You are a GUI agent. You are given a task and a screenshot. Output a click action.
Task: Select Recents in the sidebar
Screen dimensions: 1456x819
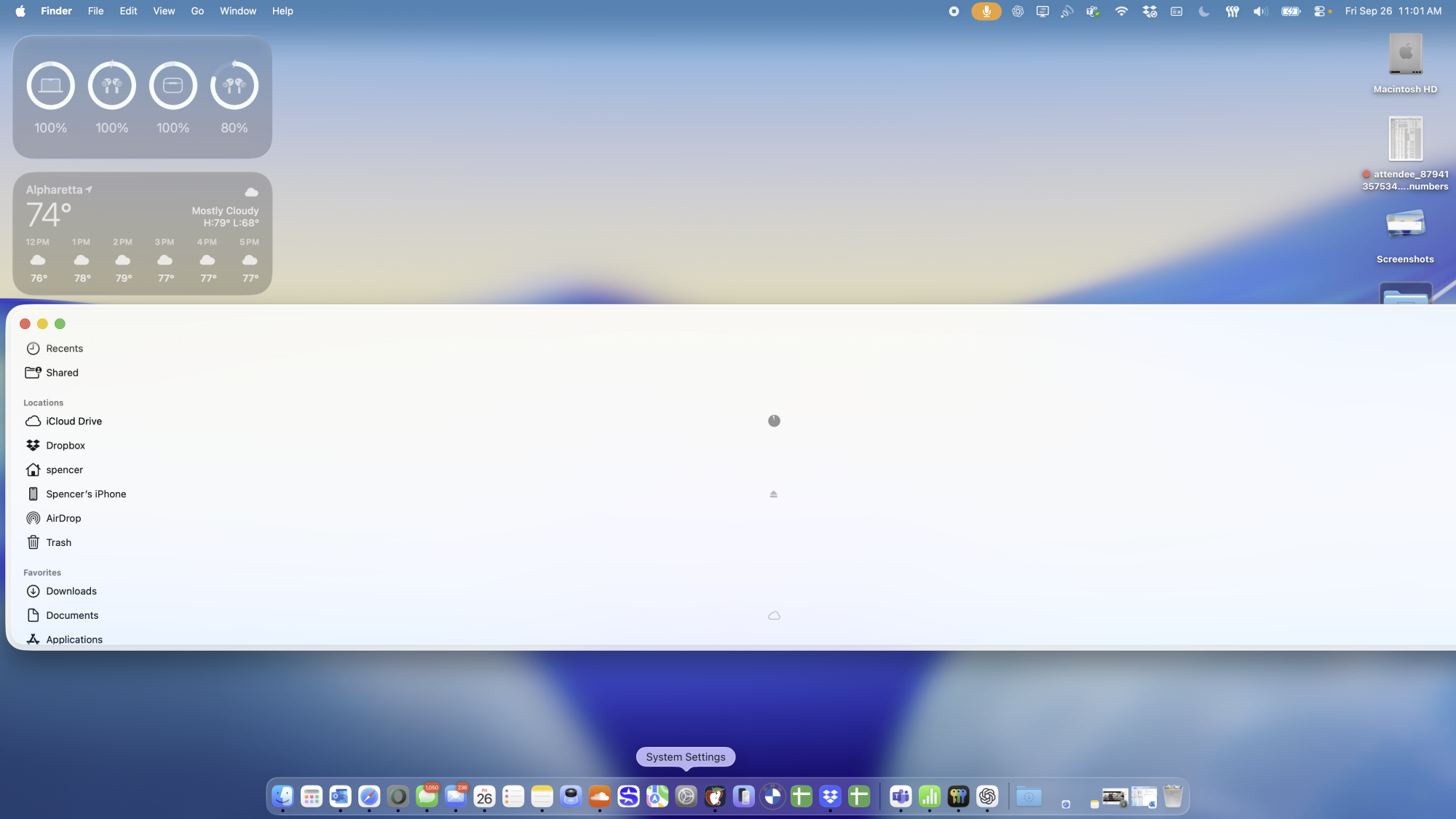[x=64, y=349]
